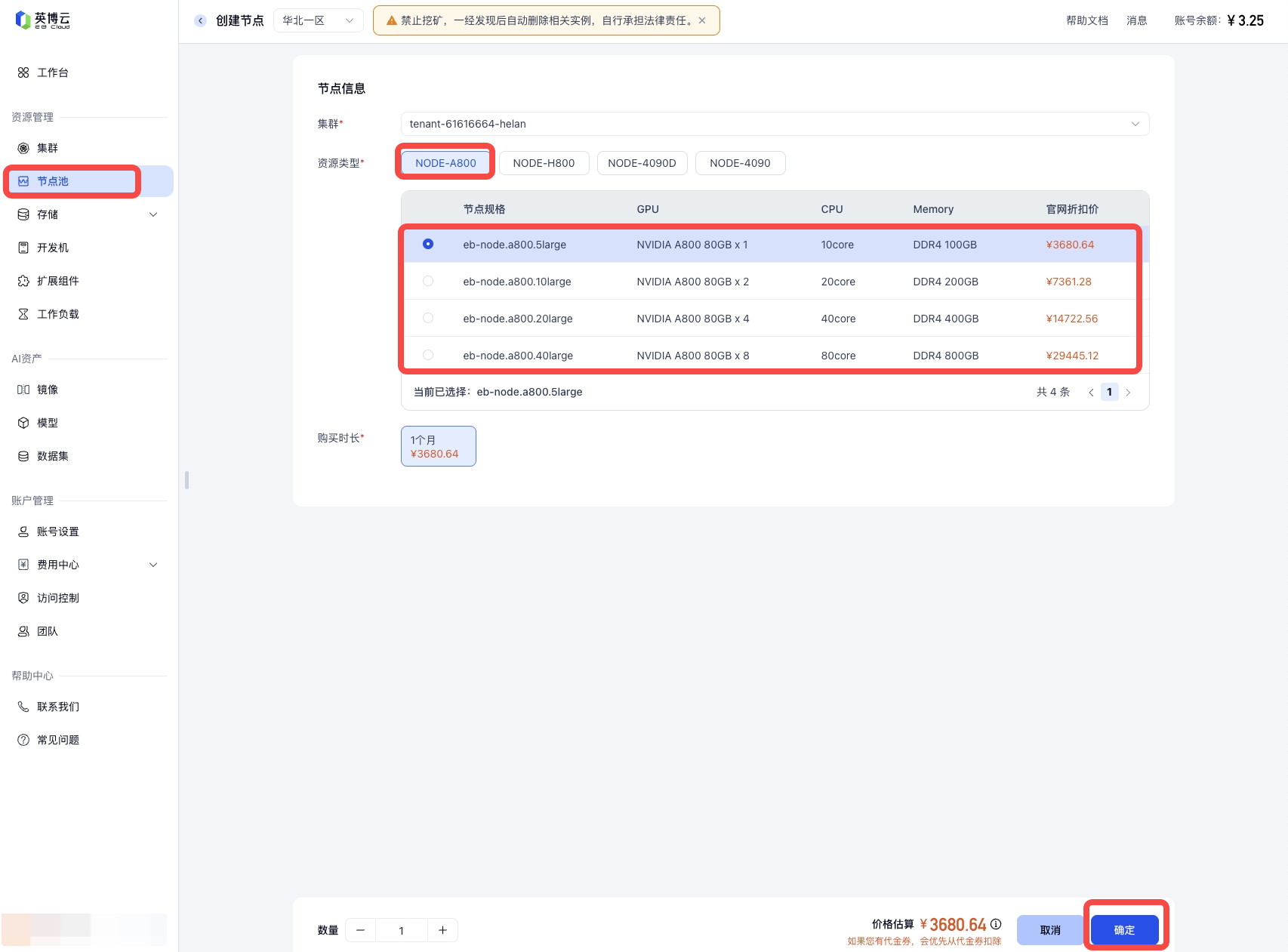This screenshot has width=1288, height=952.
Task: Open the 开发机 icon in the sidebar
Action: pos(23,248)
